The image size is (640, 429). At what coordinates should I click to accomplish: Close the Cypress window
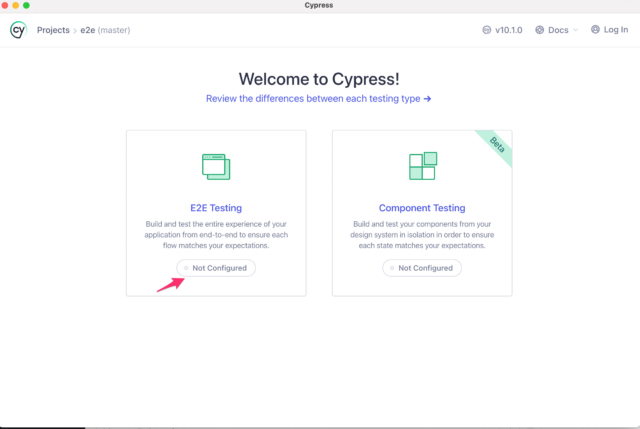(5, 5)
